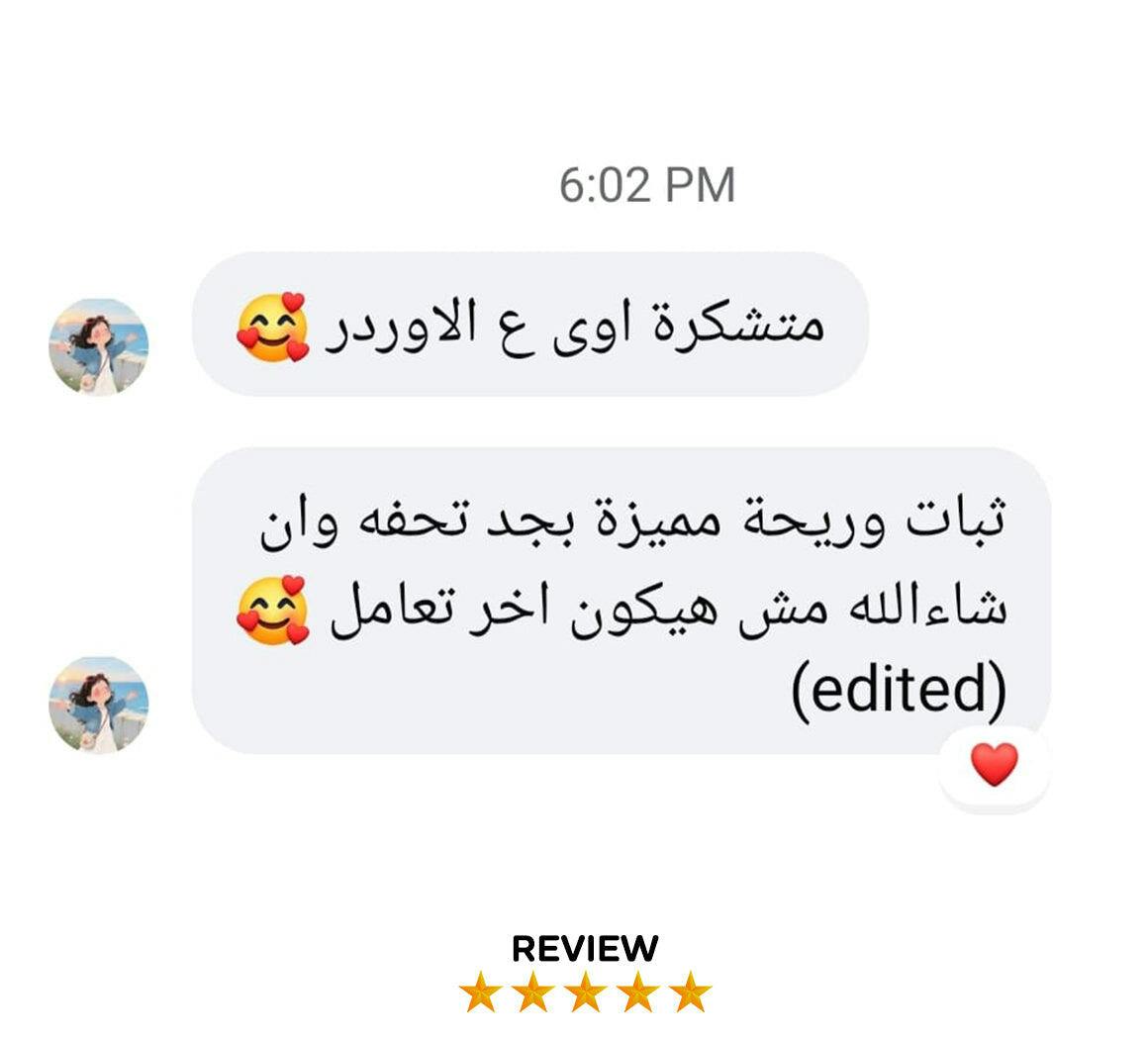Tap the red heart reaction badge
1148x1041 pixels.
[994, 765]
